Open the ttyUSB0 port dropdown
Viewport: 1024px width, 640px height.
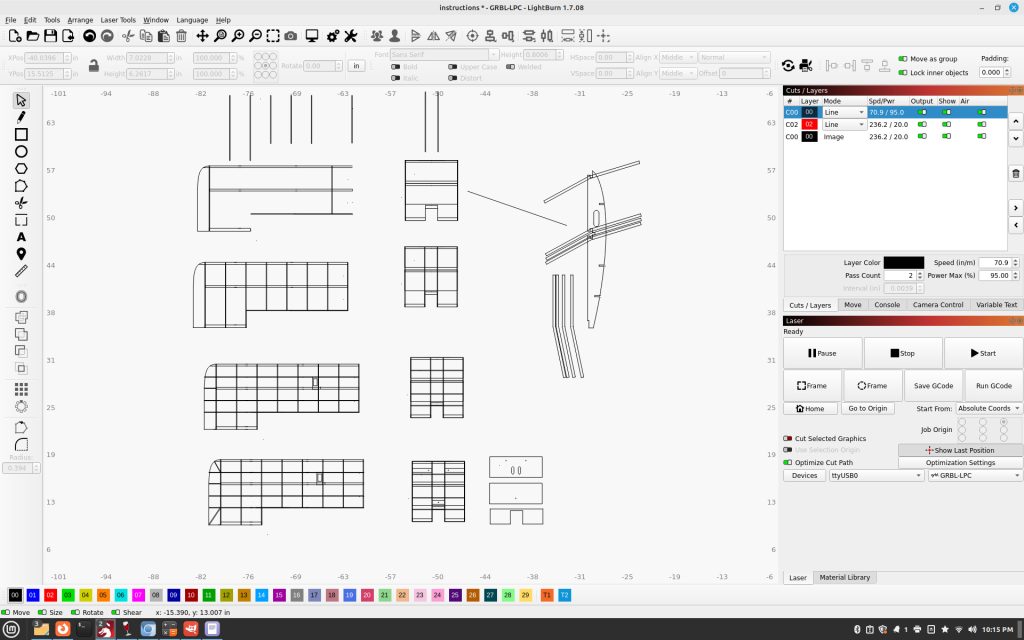(876, 476)
